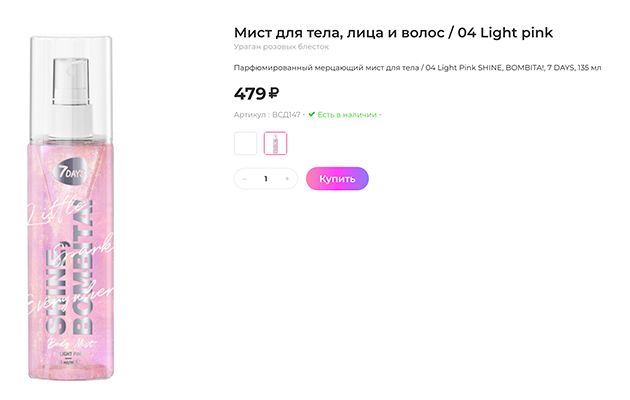
Task: Decrease quantity with the minus button
Action: [x=245, y=179]
